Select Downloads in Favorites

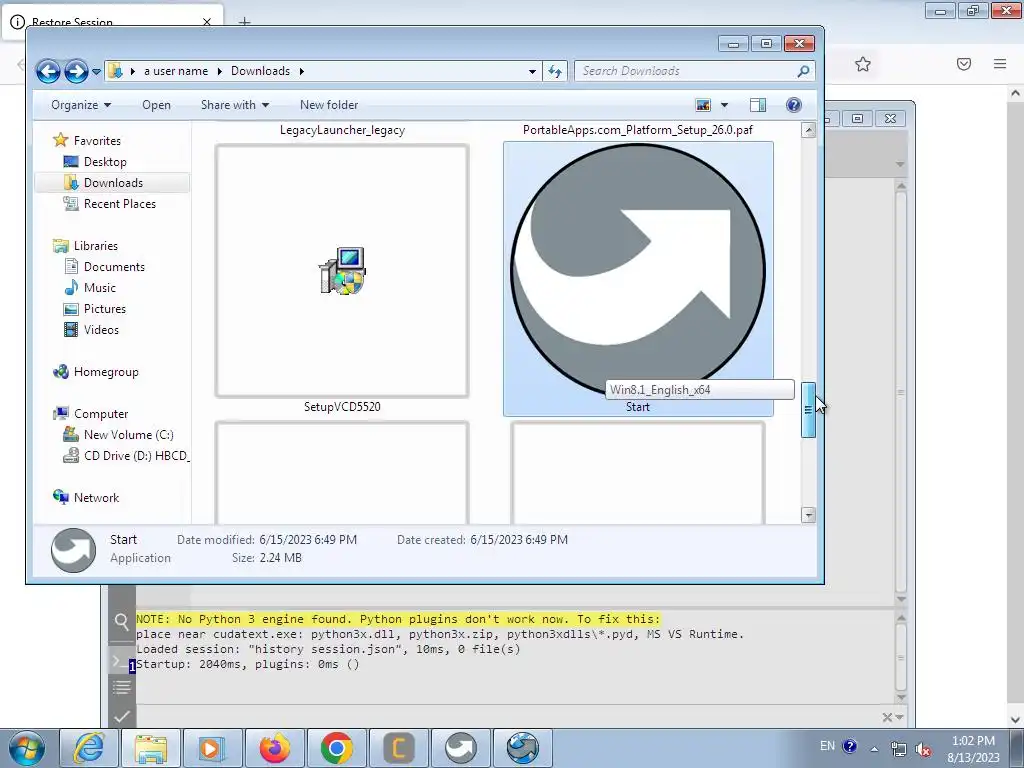pos(112,183)
